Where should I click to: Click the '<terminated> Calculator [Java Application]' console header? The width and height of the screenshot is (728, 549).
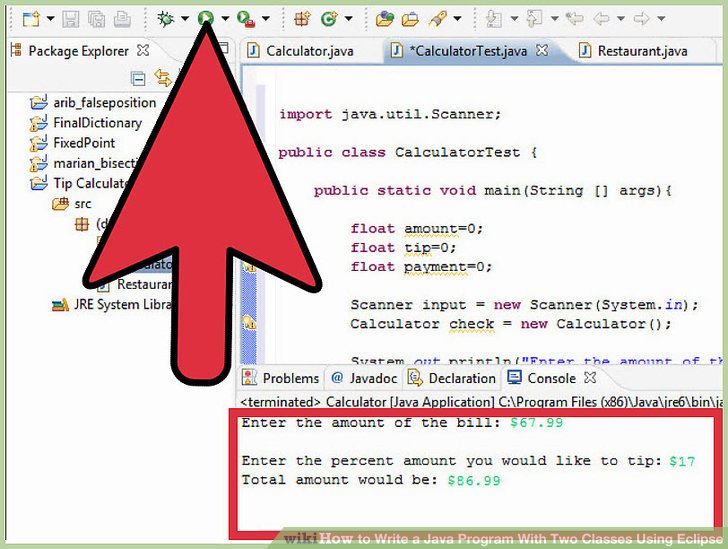coord(481,402)
